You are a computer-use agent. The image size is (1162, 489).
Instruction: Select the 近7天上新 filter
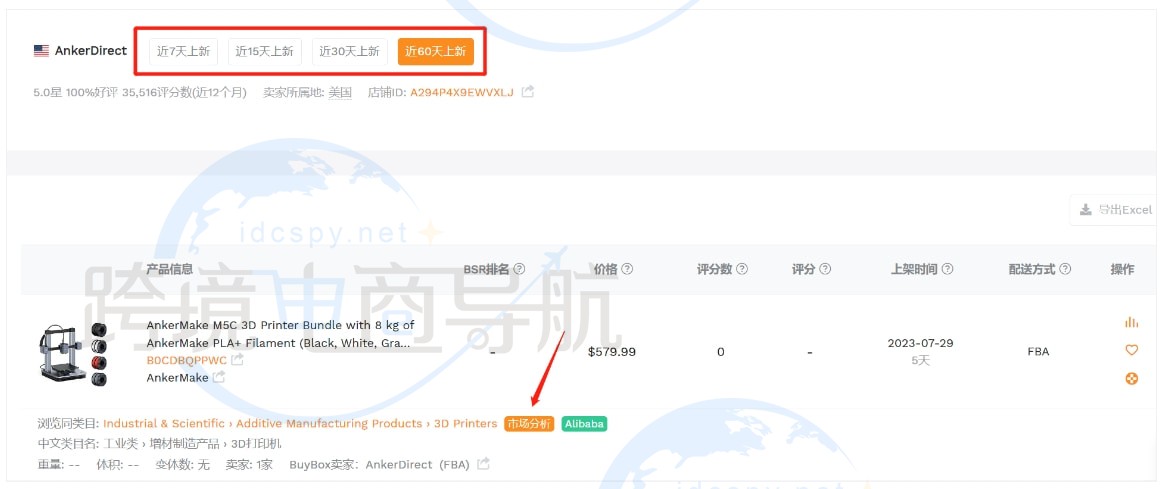coord(183,52)
